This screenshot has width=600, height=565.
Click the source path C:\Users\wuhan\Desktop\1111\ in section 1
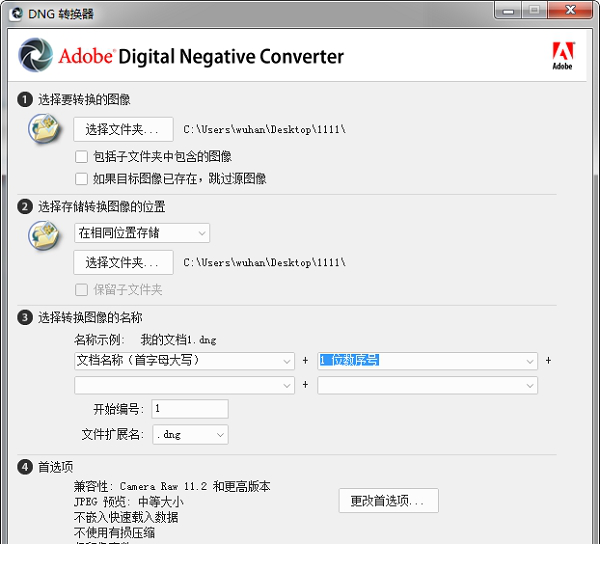[x=264, y=130]
